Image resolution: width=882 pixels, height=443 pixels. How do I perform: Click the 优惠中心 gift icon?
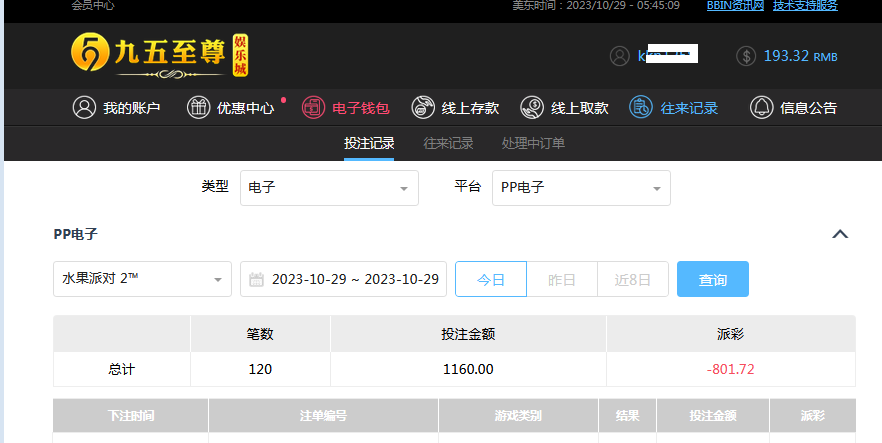(x=199, y=107)
